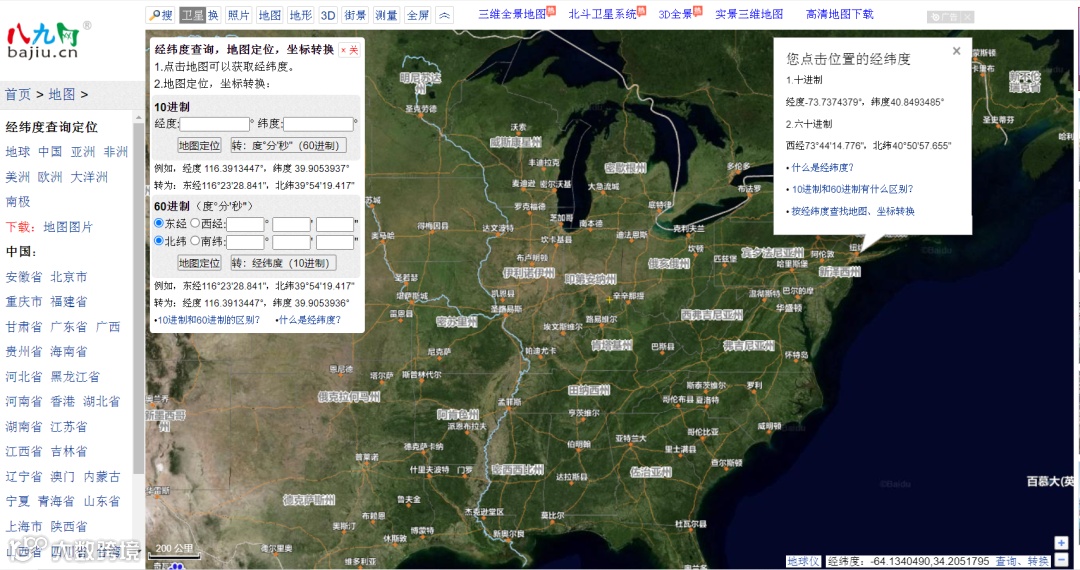Open the 大洋洲 sidebar link
1080x570 pixels.
pos(89,177)
